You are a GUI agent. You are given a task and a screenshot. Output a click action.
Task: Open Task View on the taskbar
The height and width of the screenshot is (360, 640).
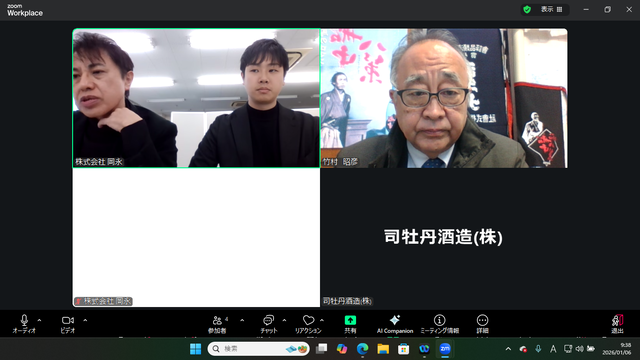point(322,349)
